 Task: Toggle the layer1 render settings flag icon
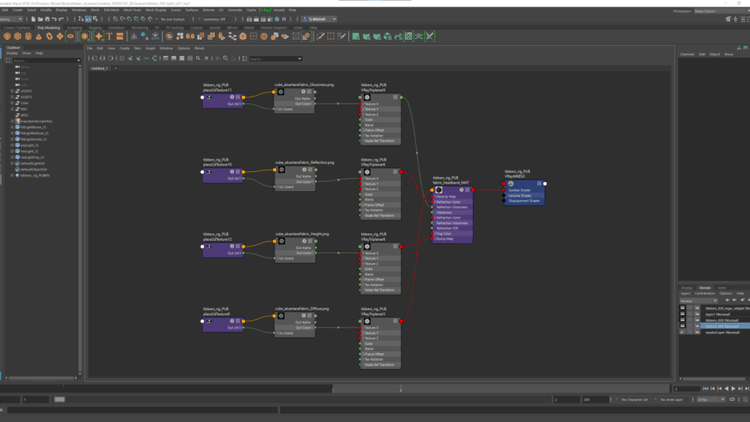697,314
